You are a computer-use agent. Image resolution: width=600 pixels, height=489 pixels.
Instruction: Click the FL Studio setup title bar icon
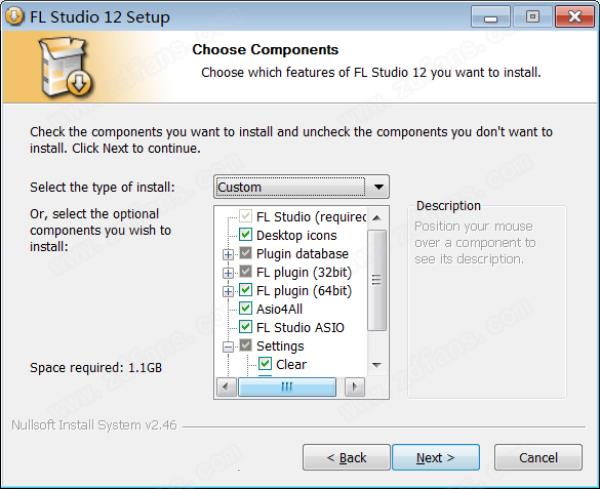click(x=15, y=17)
